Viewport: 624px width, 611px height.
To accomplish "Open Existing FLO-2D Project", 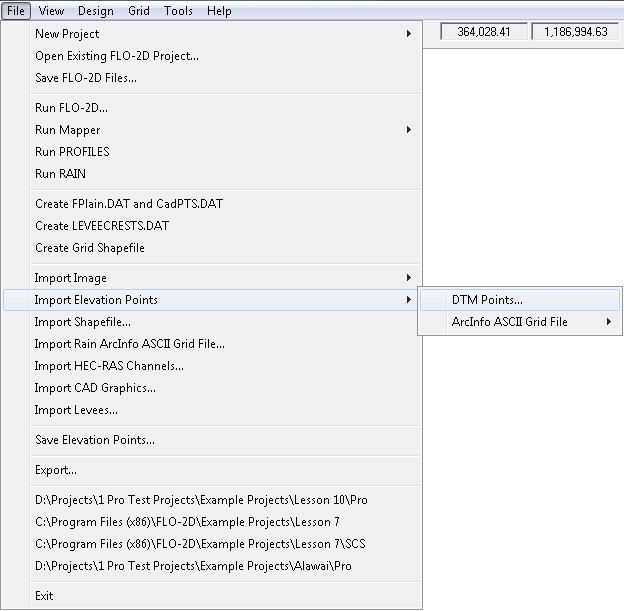I will [117, 56].
